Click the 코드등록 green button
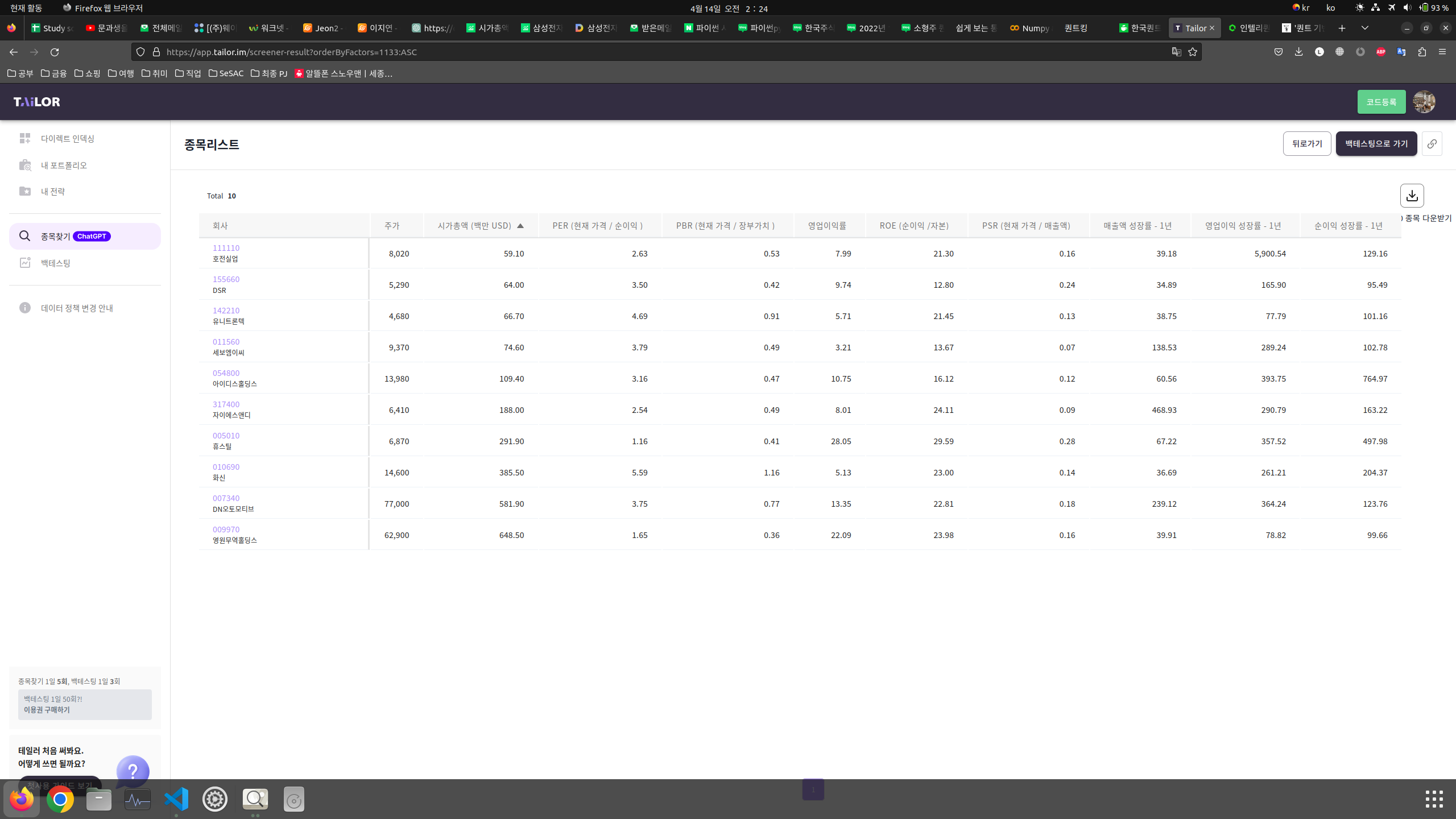Screen dimensions: 1456x819 [x=1381, y=102]
